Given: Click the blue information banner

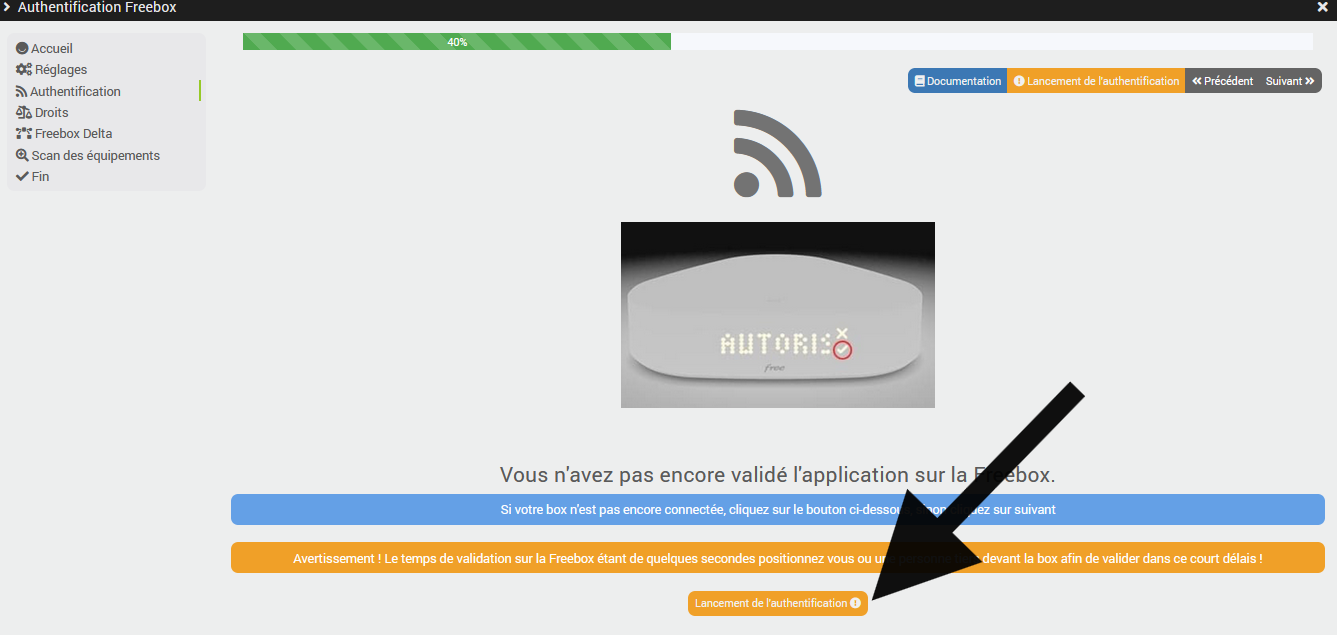Looking at the screenshot, I should tap(778, 509).
